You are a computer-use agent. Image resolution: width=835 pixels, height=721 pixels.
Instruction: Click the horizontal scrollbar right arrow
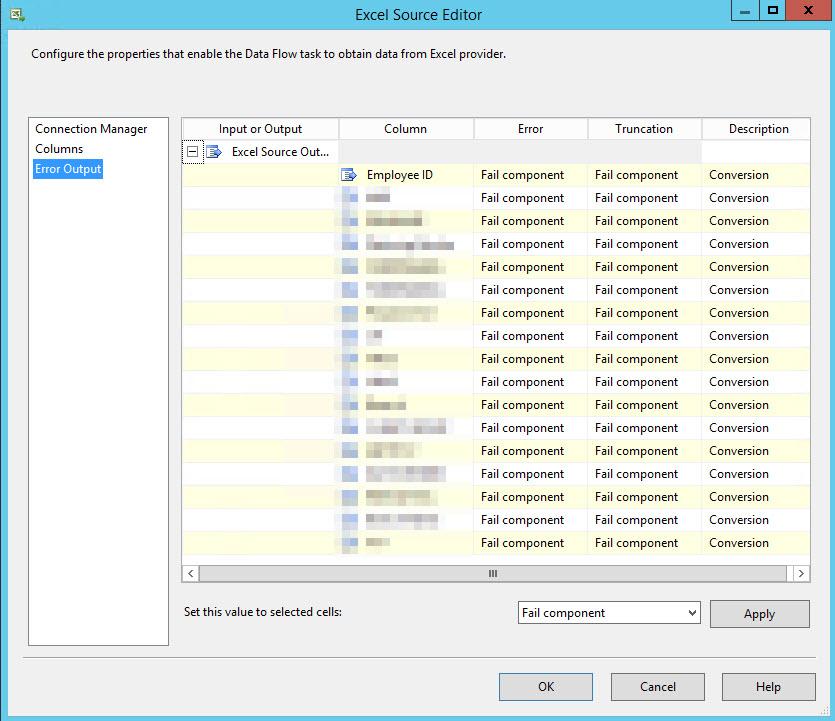pos(801,573)
